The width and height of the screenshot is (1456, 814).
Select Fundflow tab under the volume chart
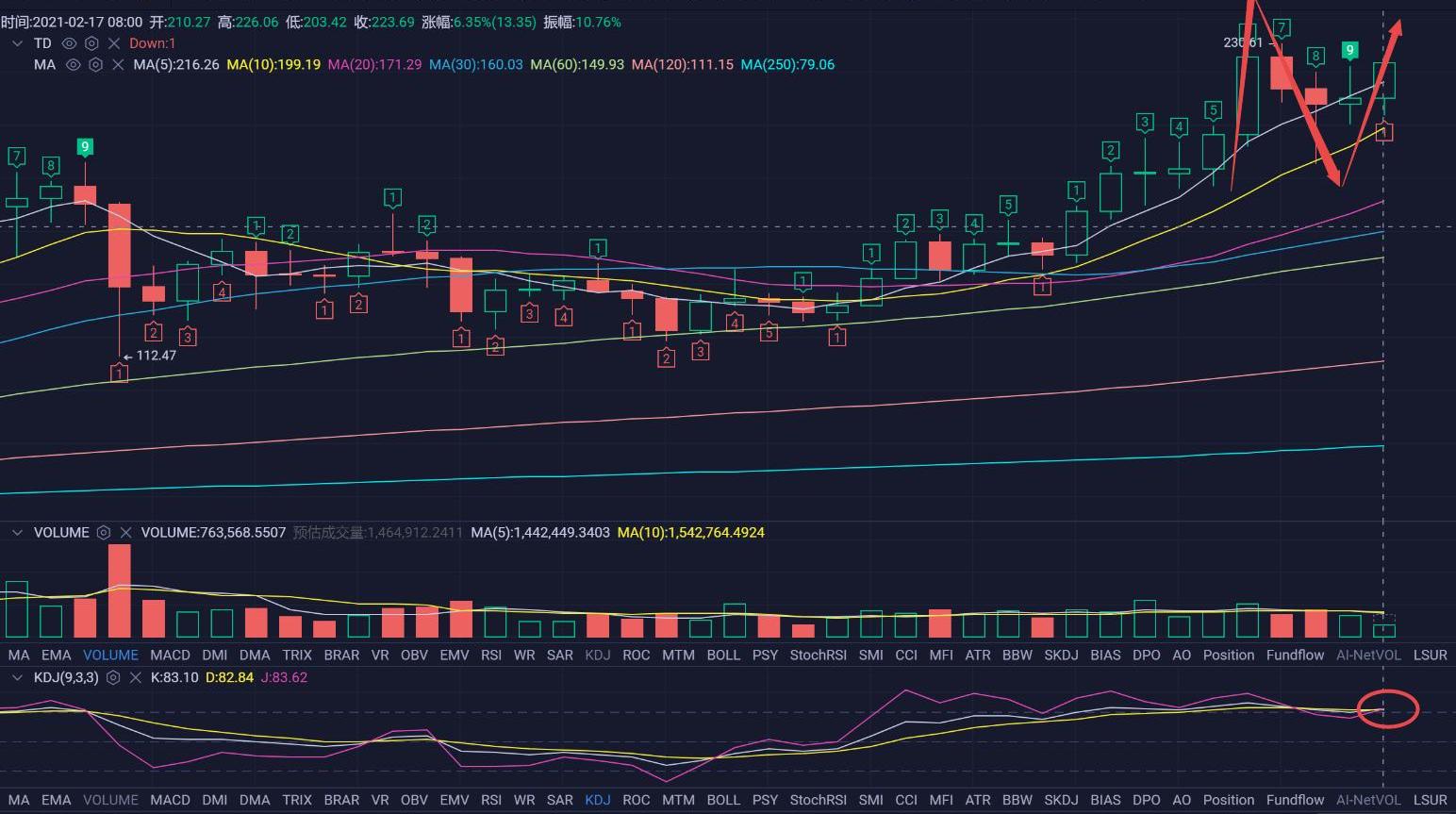pos(1295,655)
